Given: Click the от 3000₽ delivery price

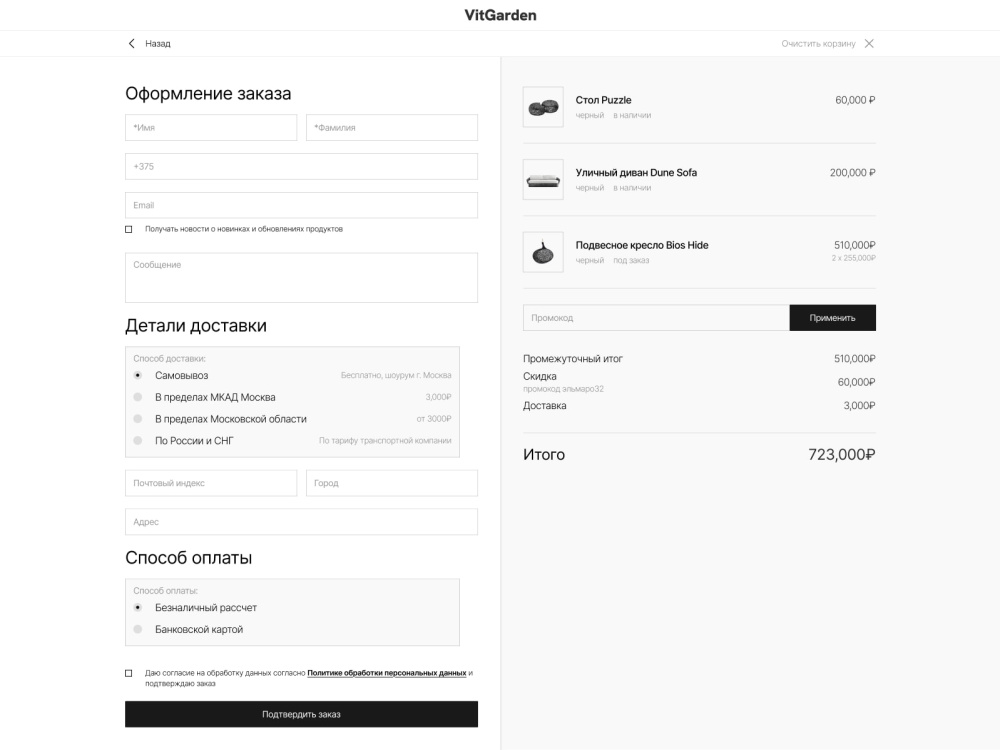Looking at the screenshot, I should [434, 419].
